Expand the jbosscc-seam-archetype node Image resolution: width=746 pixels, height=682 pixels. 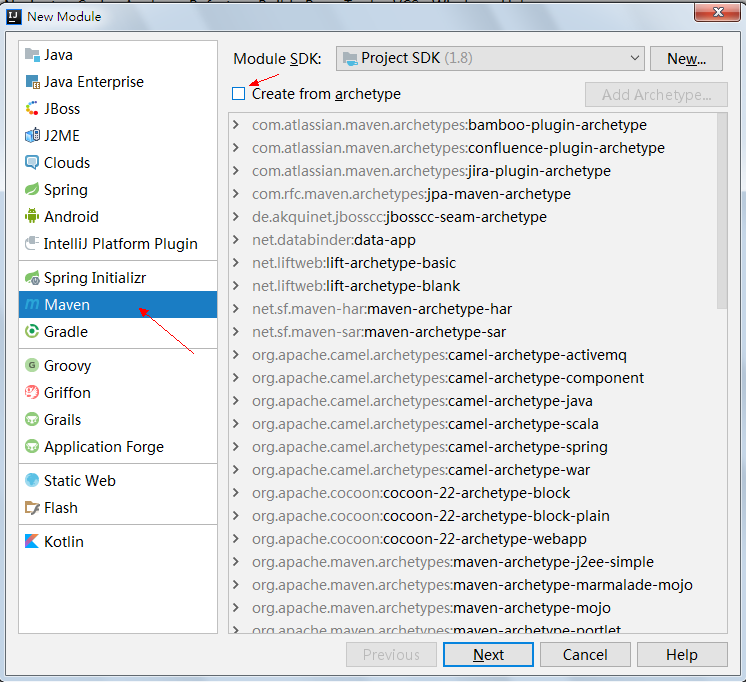[x=236, y=217]
